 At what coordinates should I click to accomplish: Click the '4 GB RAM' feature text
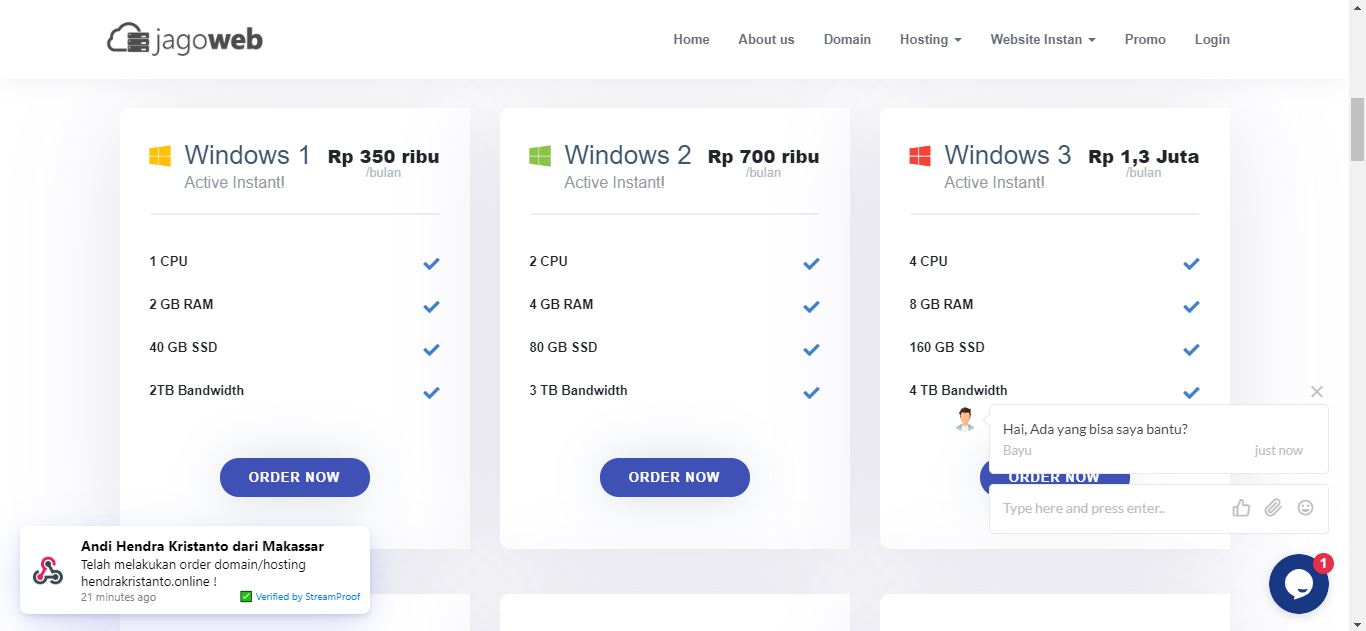561,304
